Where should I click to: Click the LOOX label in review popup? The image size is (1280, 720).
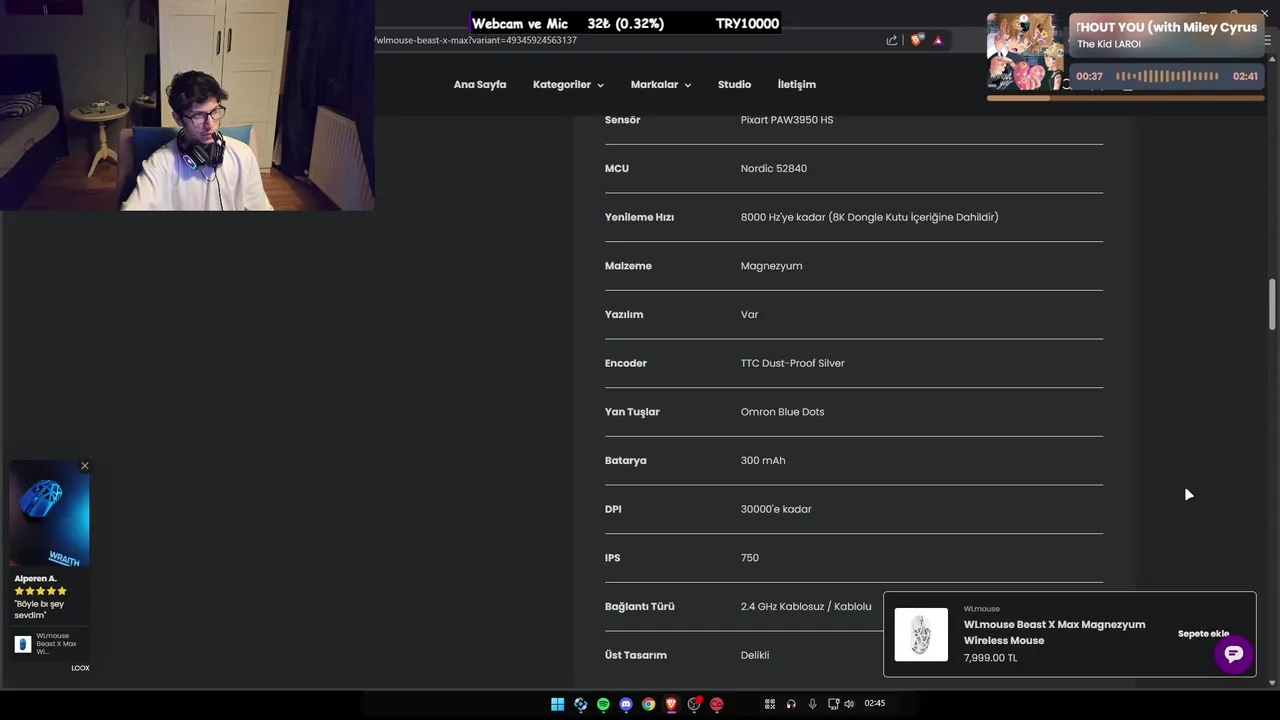pos(80,668)
